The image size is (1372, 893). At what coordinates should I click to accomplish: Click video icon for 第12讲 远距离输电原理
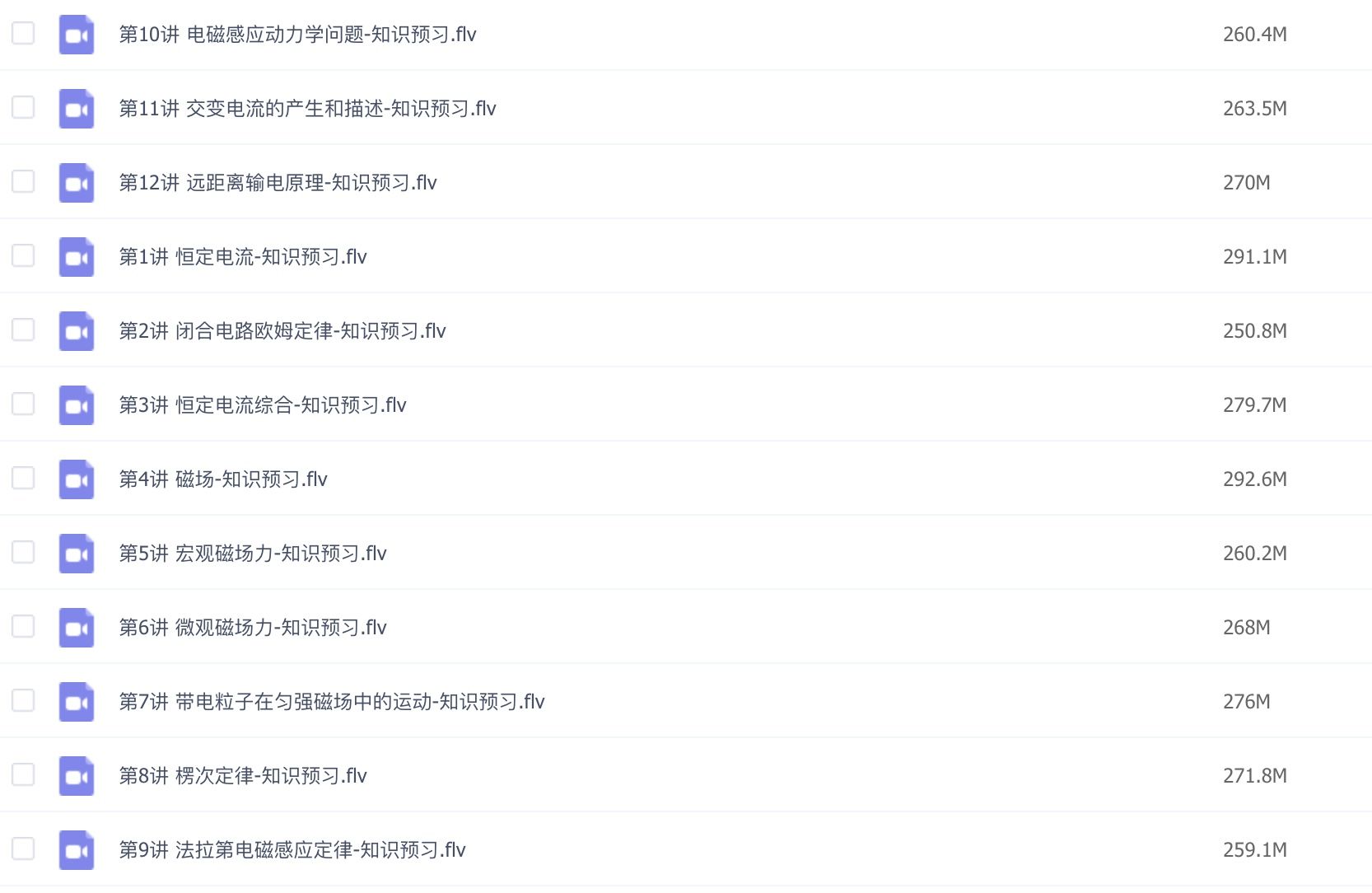(77, 183)
